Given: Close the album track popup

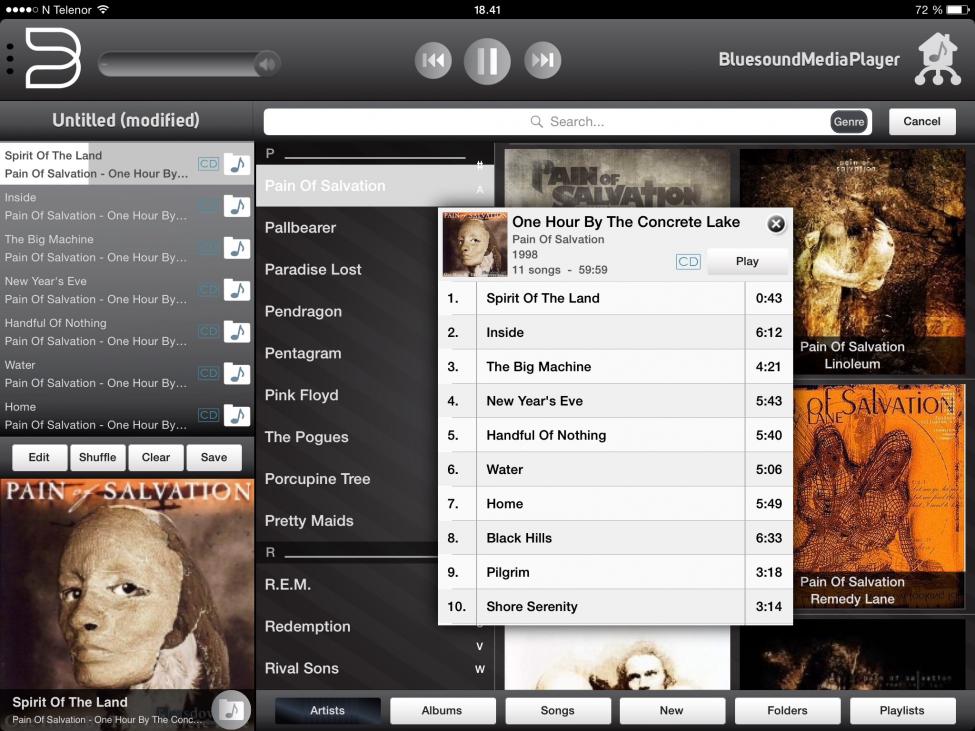Looking at the screenshot, I should [x=776, y=224].
